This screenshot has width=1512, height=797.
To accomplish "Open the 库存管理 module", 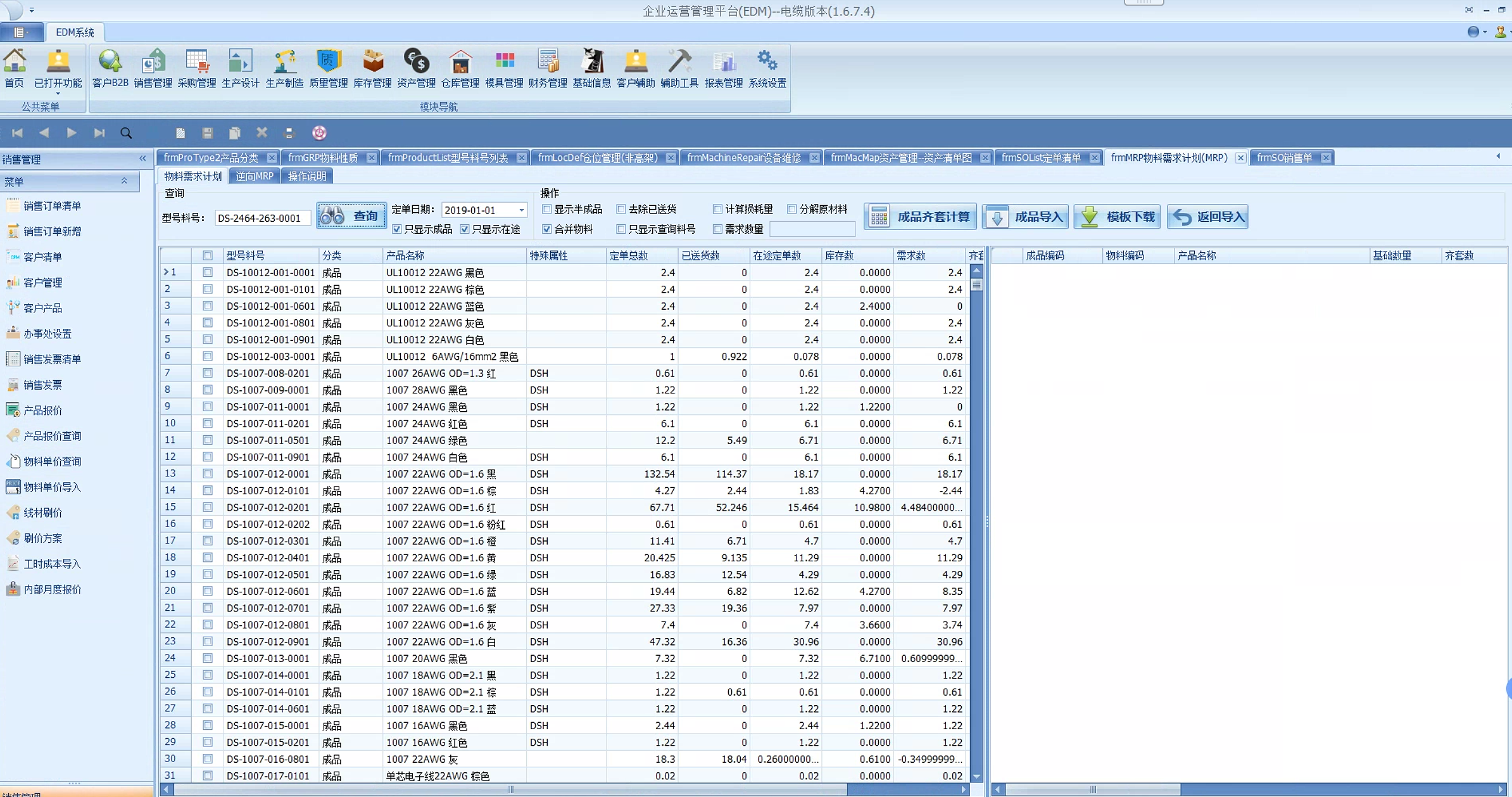I will tap(372, 68).
